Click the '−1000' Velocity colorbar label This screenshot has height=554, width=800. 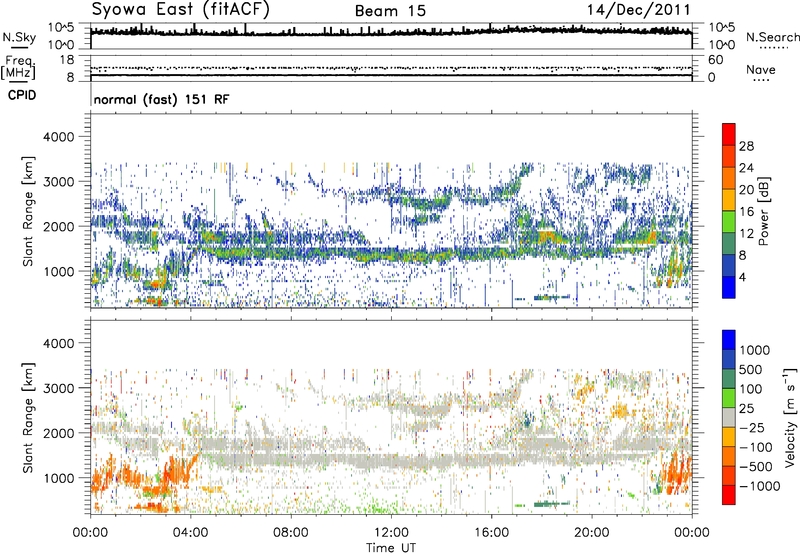(760, 486)
